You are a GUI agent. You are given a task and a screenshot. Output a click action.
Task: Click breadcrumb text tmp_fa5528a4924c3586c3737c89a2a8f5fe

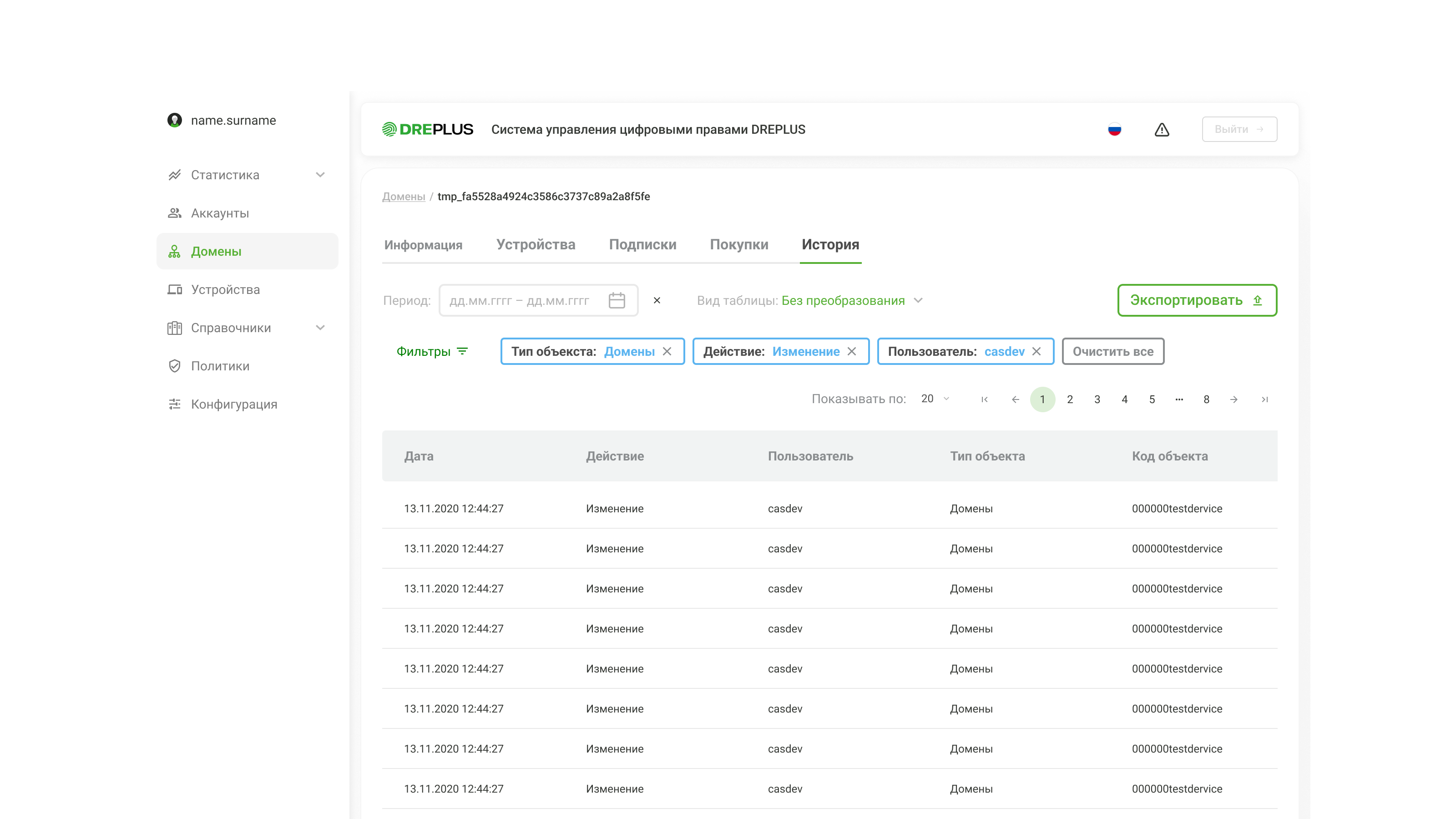coord(544,197)
